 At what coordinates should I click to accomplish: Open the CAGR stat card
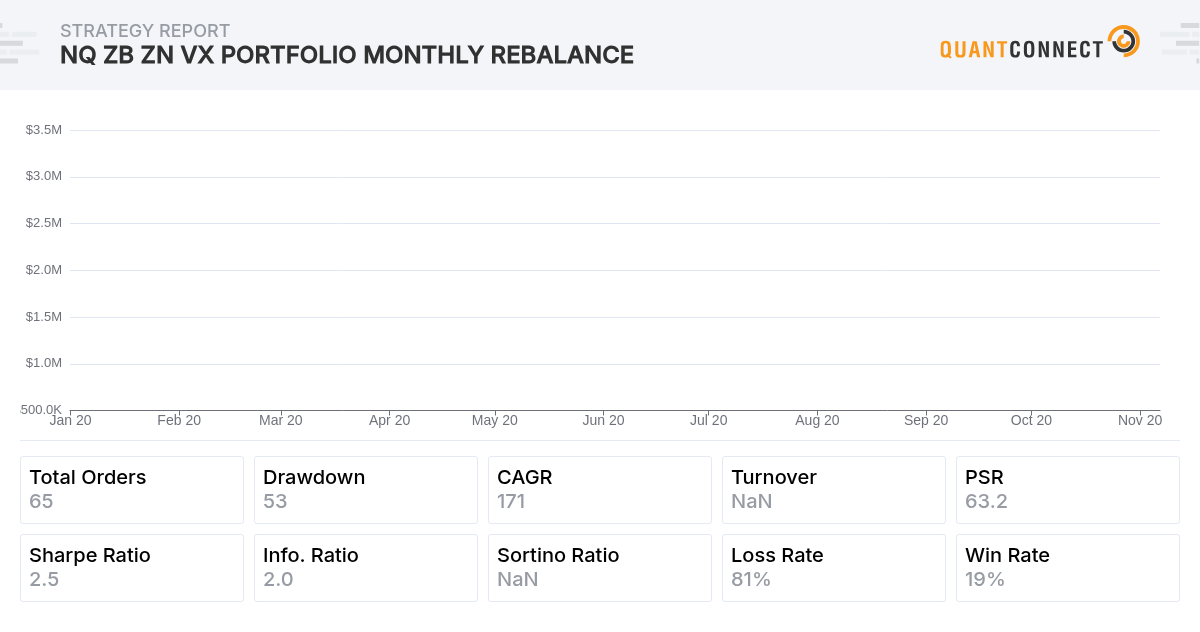tap(600, 490)
